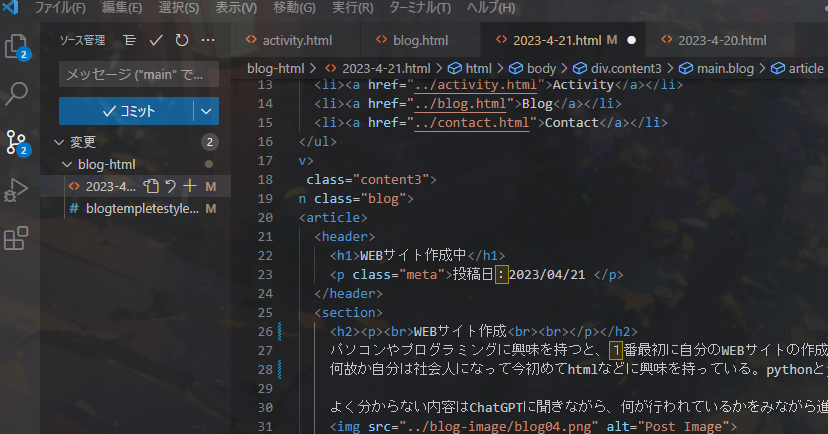Click line number 20
This screenshot has height=434, width=828.
[x=265, y=218]
